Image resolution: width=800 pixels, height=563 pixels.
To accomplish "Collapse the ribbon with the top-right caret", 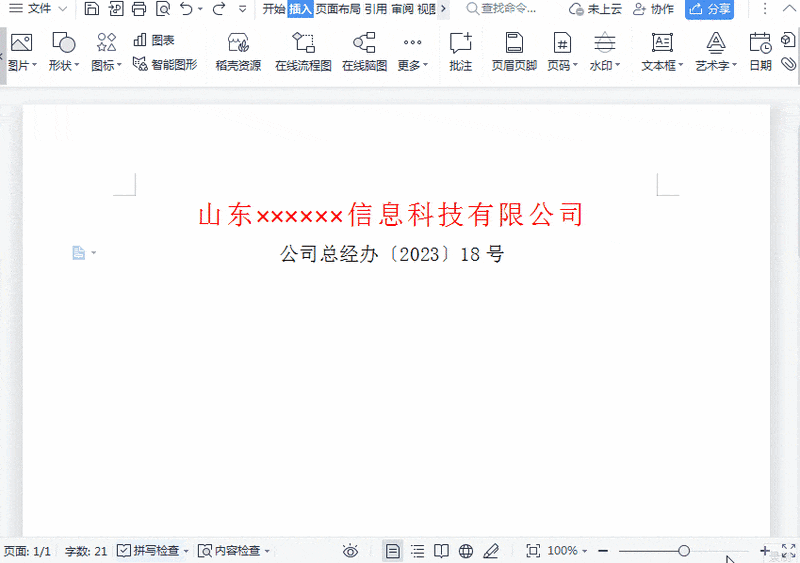I will pos(789,9).
